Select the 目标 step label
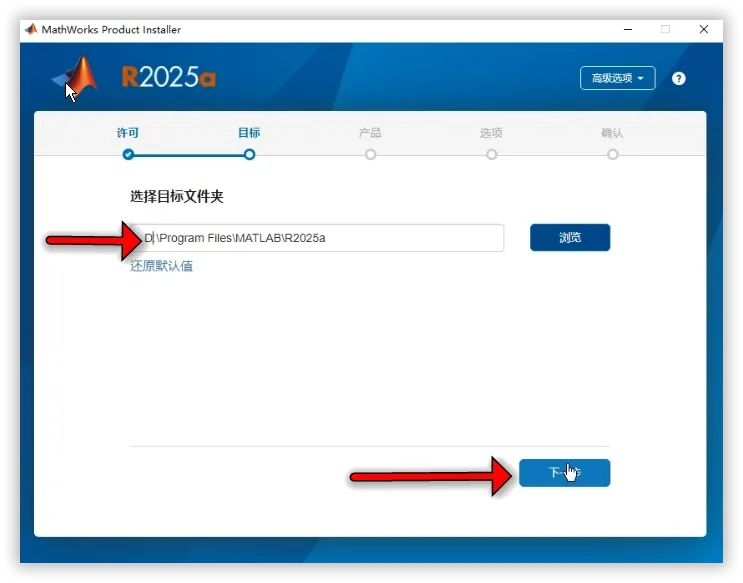743x583 pixels. point(249,133)
